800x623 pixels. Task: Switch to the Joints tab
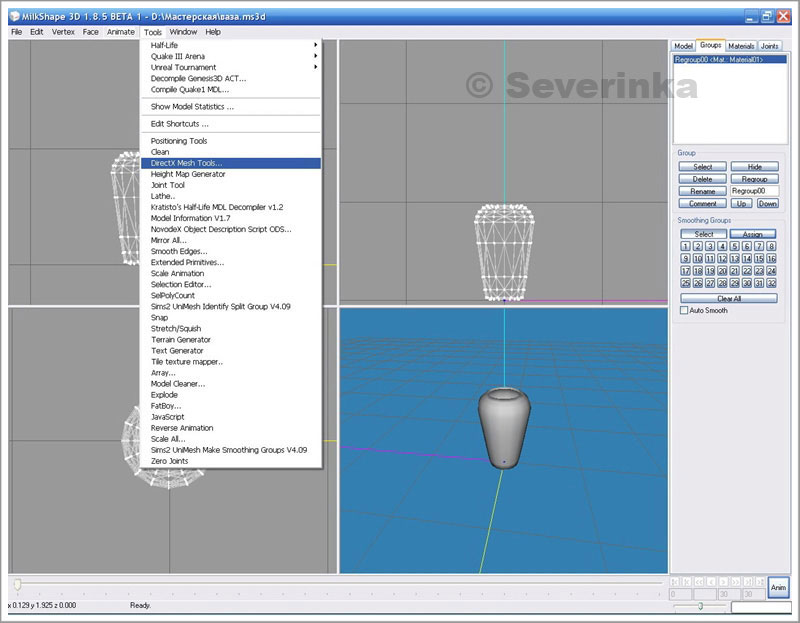(770, 46)
